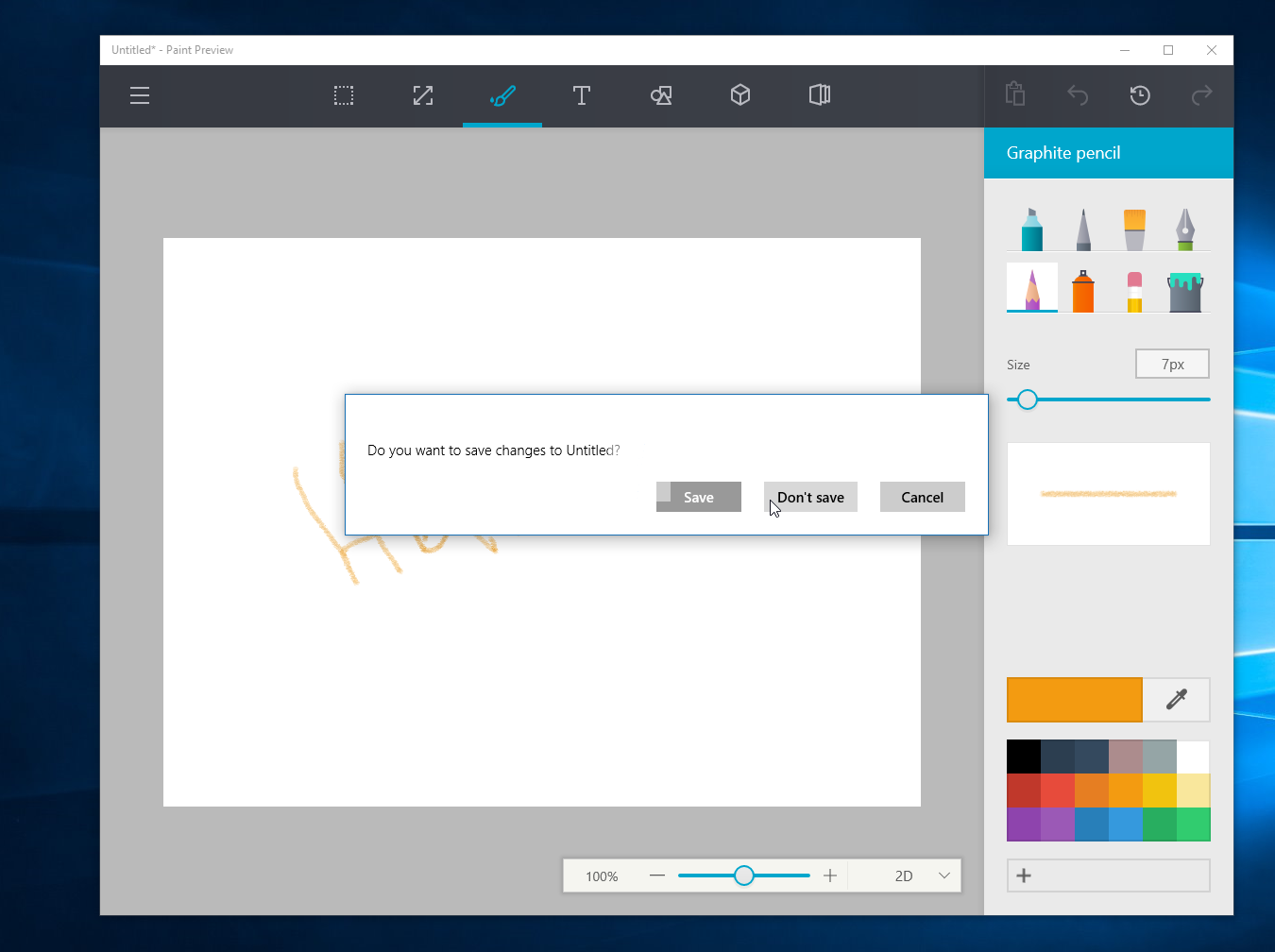Select the paint bucket Fill tool
This screenshot has height=952, width=1275.
(1185, 291)
